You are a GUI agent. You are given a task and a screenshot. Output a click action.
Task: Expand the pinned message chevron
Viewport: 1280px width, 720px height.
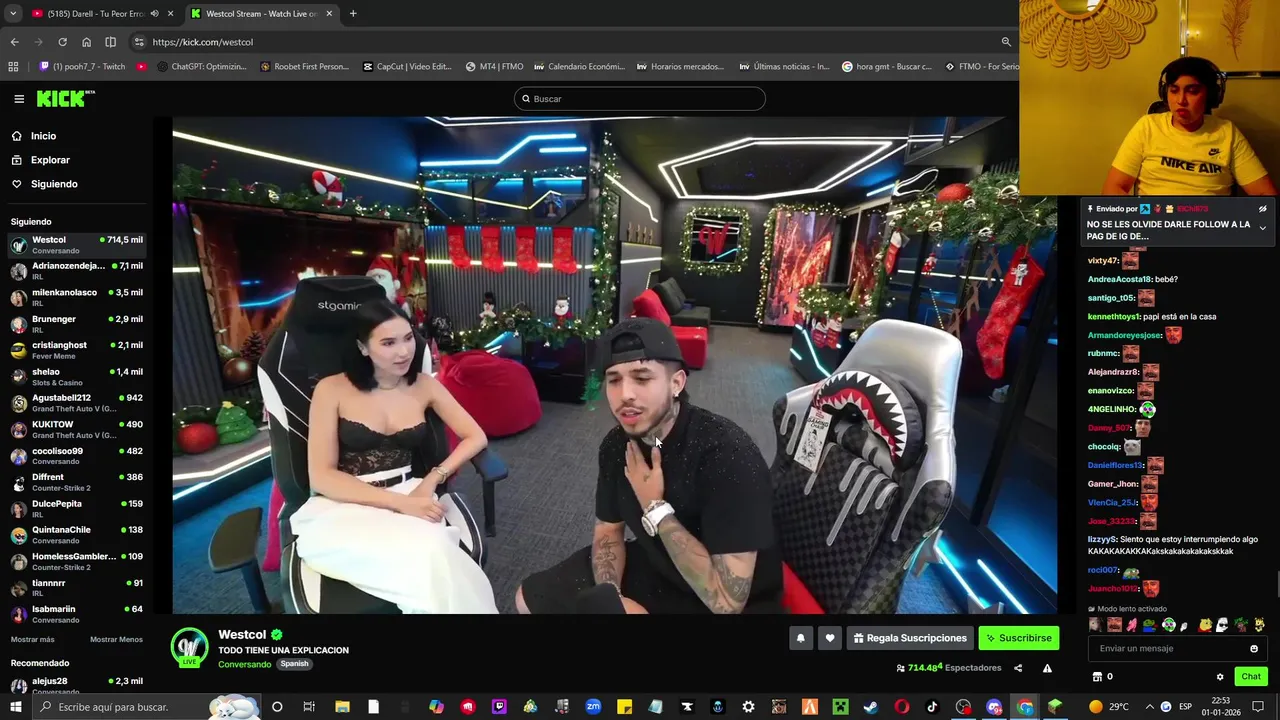(x=1262, y=228)
